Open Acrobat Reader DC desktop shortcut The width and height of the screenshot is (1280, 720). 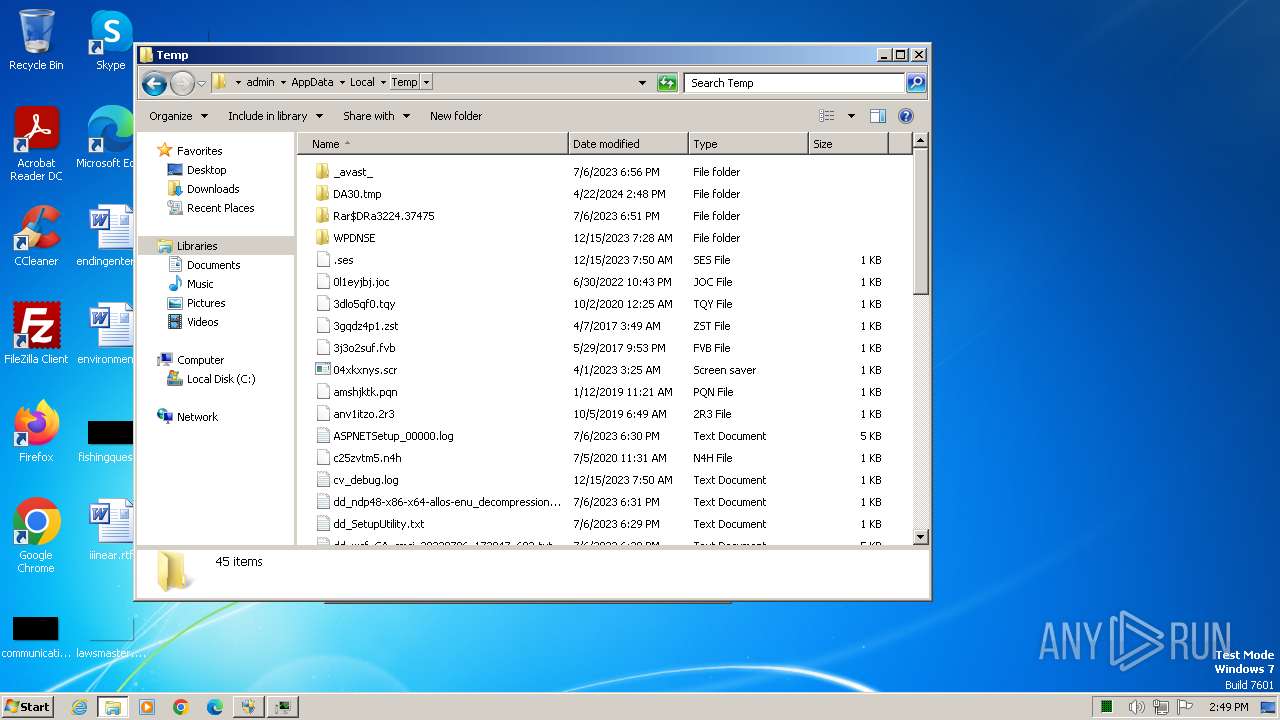tap(36, 144)
